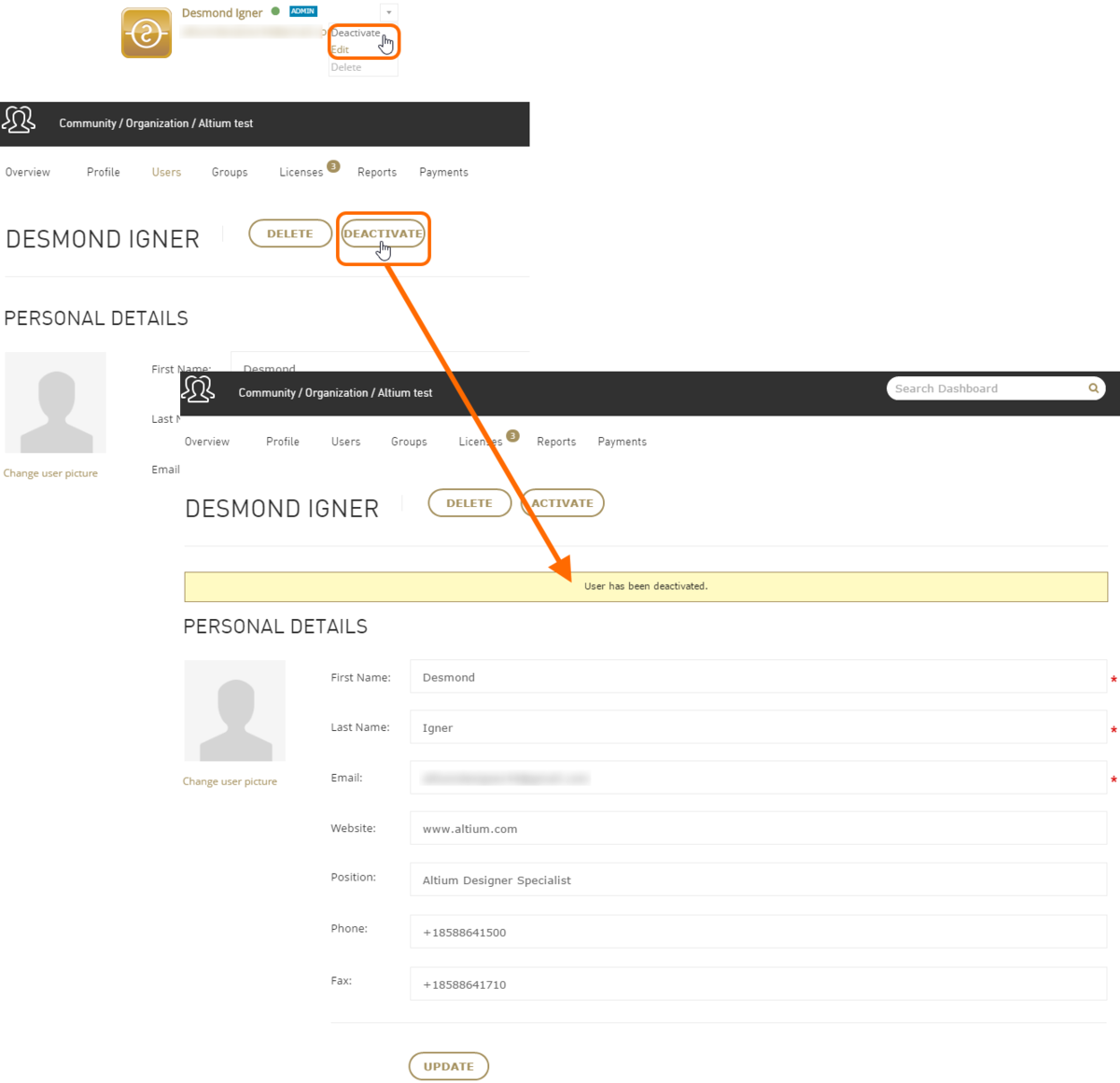Click the 'User has been deactivated' notification banner

646,586
